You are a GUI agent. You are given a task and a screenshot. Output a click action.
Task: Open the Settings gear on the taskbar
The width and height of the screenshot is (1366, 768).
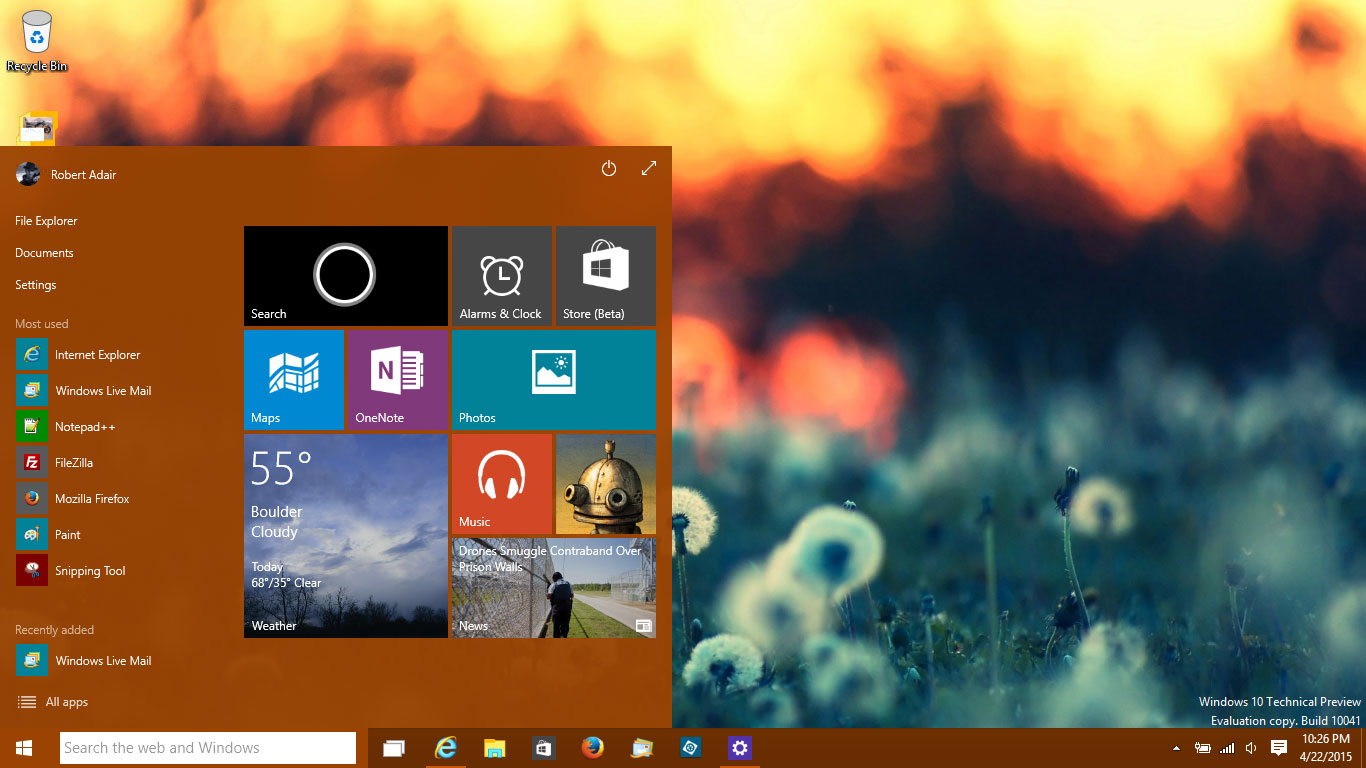tap(739, 748)
